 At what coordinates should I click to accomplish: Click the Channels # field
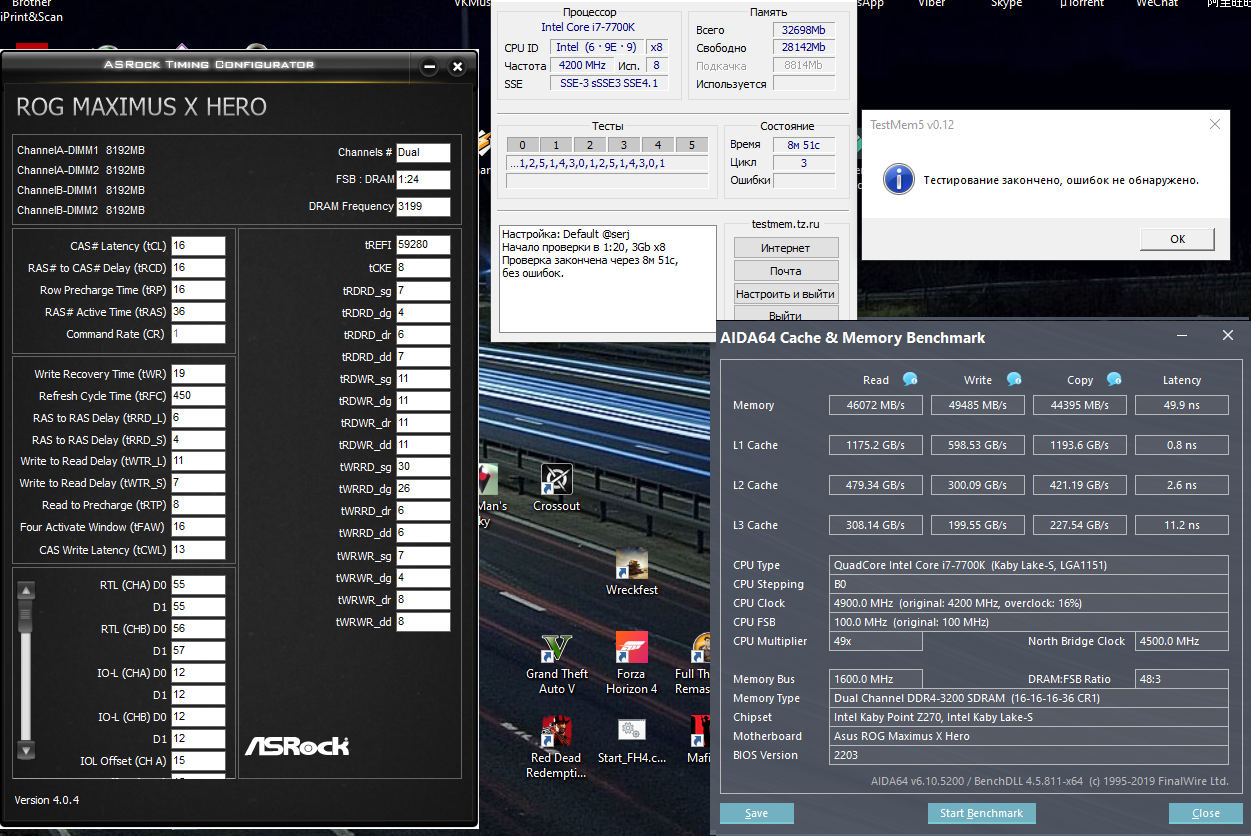pyautogui.click(x=423, y=153)
